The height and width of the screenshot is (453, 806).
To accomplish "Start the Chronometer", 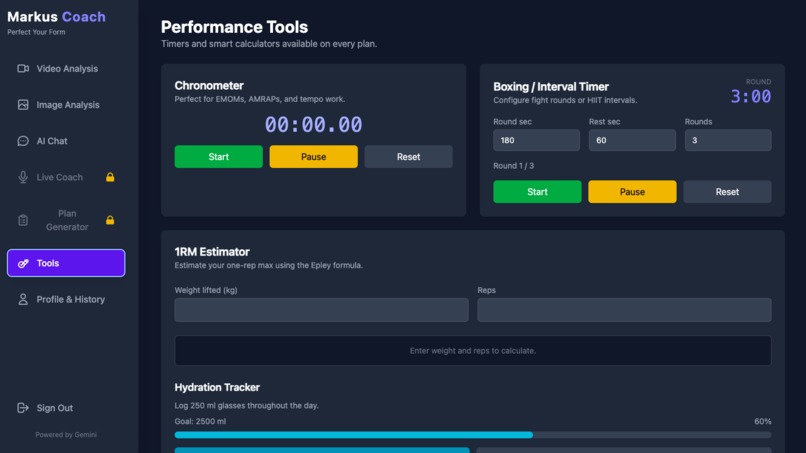I will pos(218,157).
